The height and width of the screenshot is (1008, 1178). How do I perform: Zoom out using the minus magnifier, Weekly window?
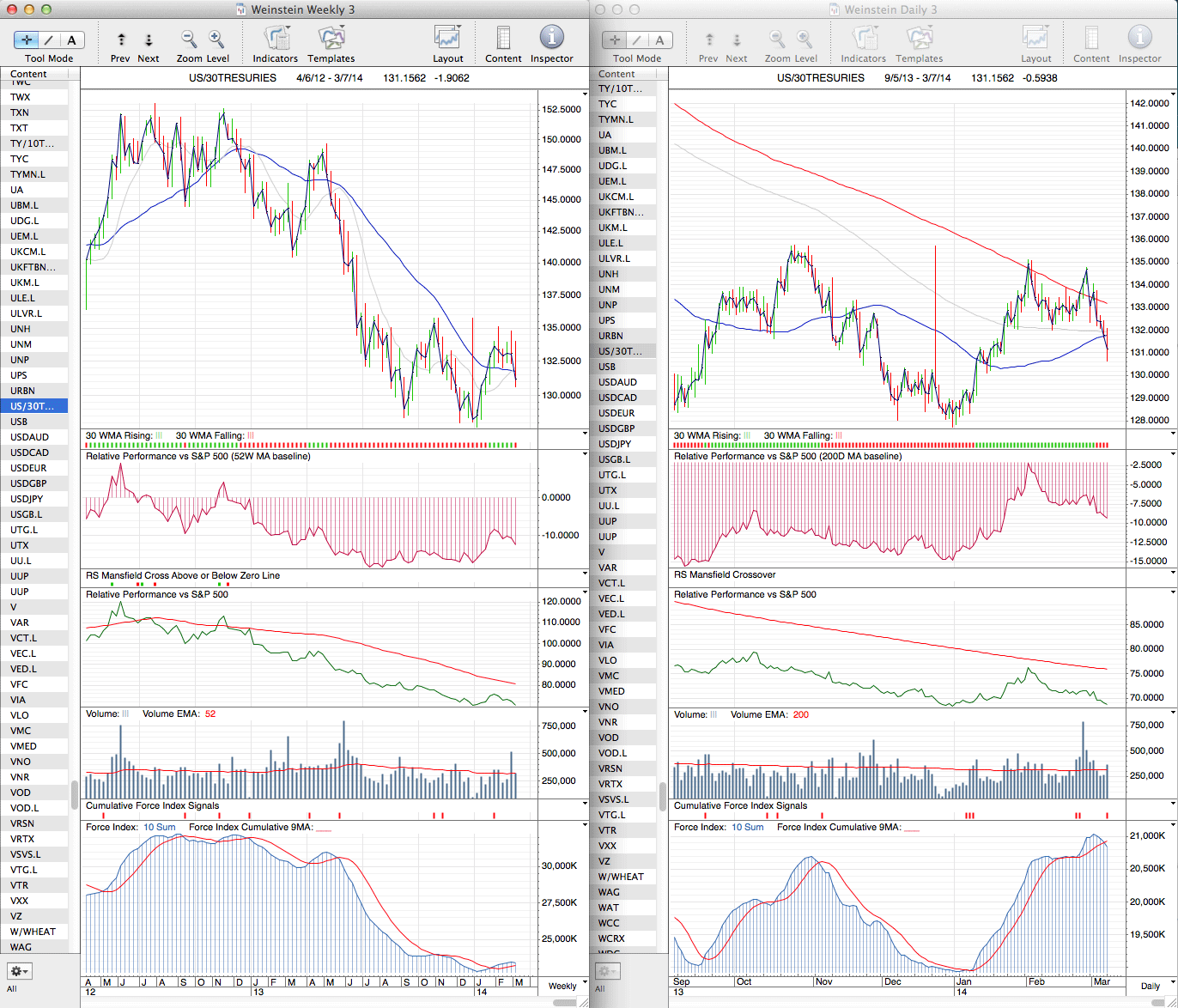[x=188, y=39]
